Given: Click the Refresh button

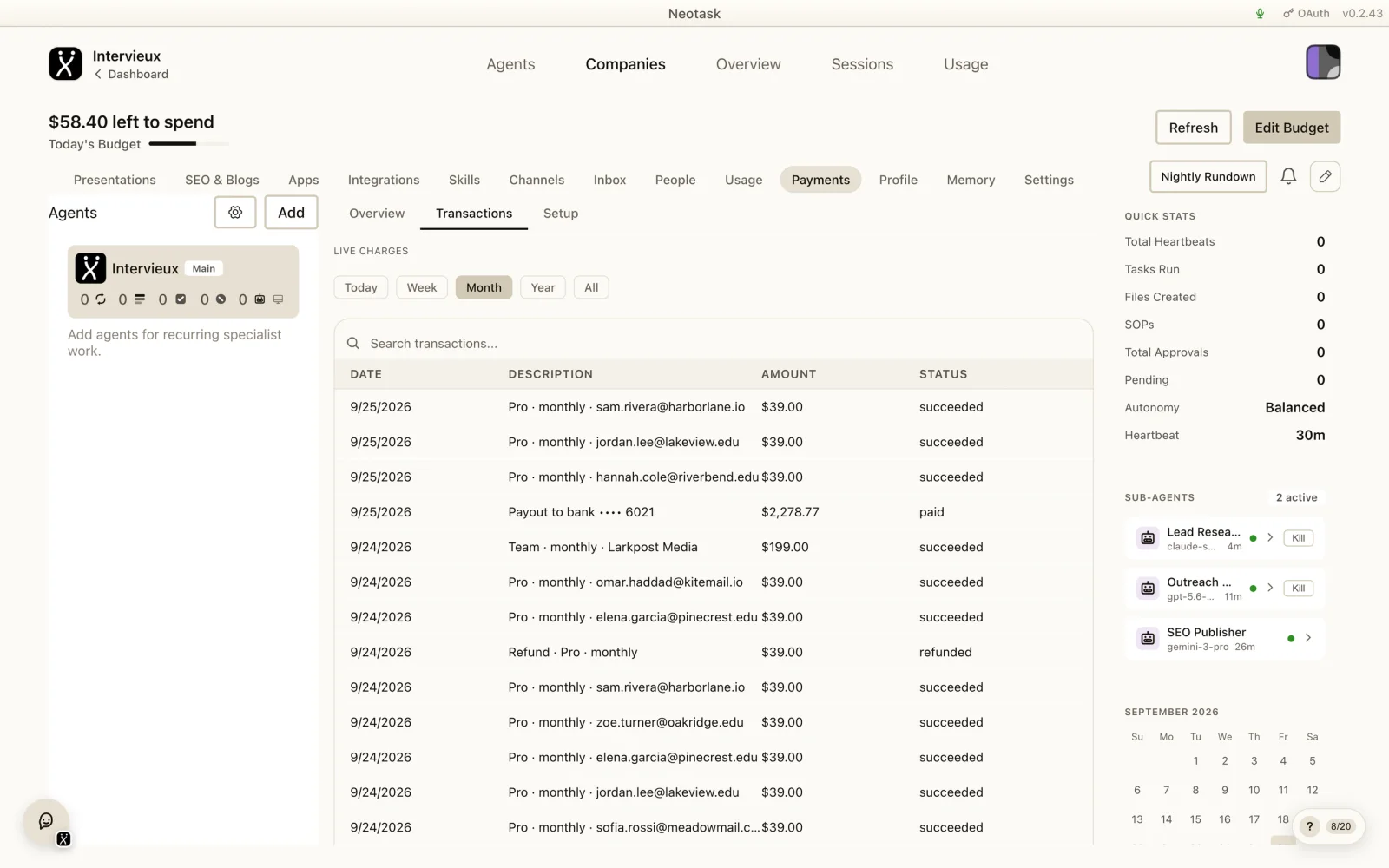Looking at the screenshot, I should (x=1194, y=128).
